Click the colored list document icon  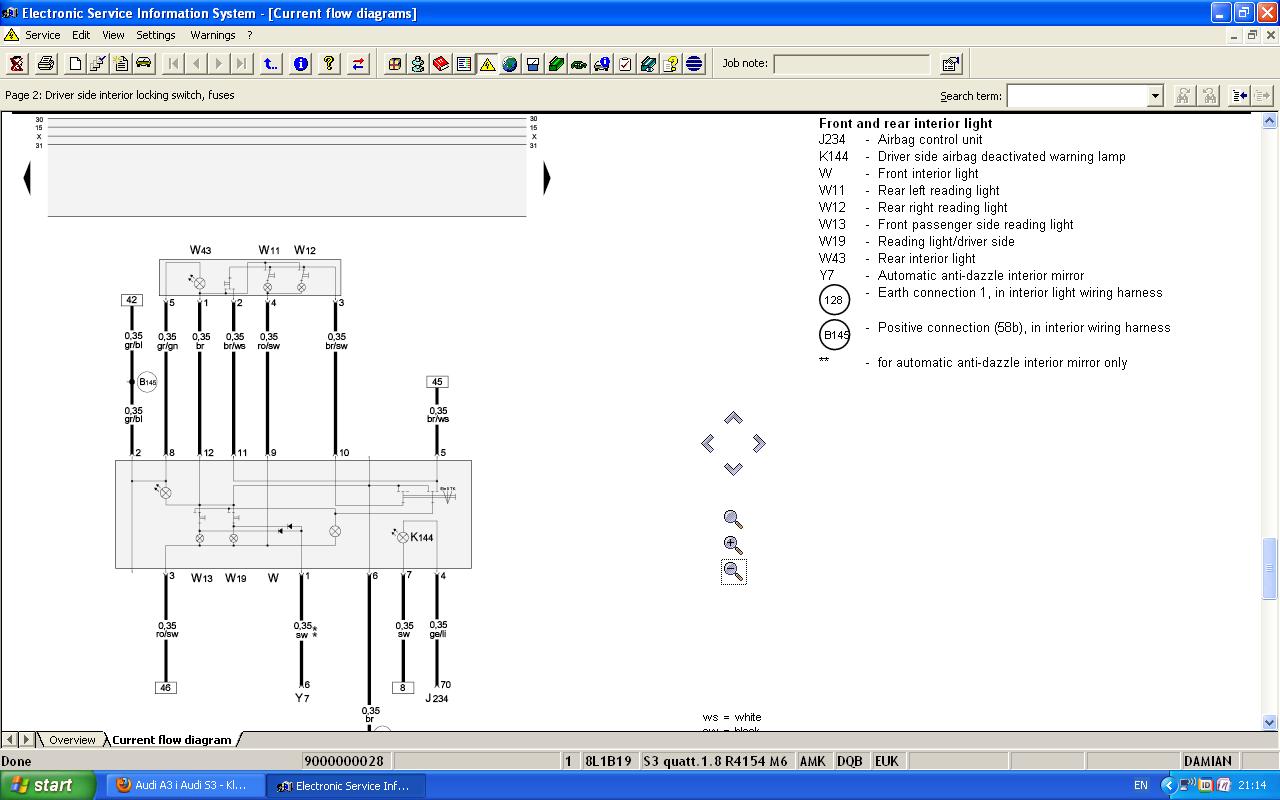click(464, 64)
